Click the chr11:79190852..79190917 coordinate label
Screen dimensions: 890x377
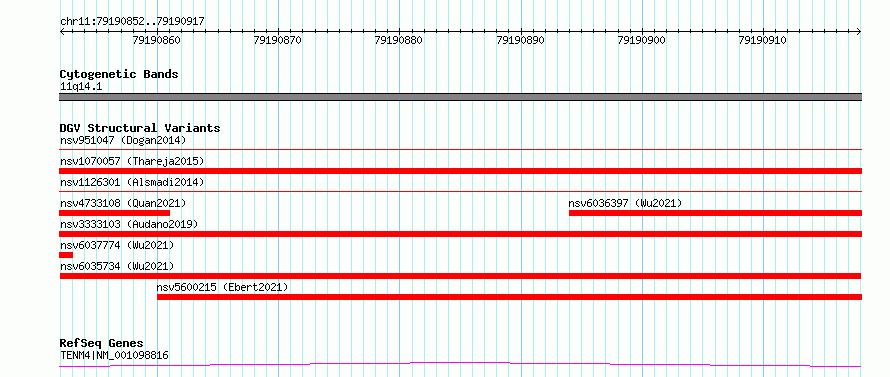[x=132, y=22]
